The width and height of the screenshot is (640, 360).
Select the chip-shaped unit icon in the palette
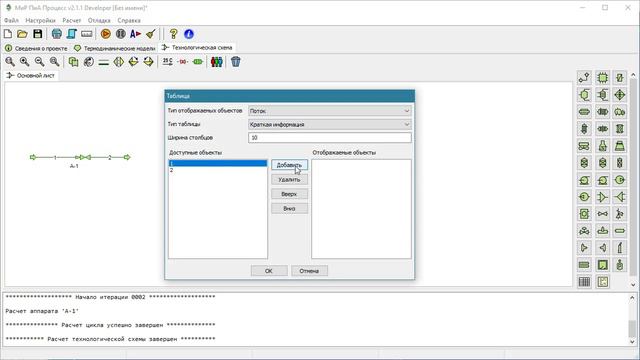pos(602,78)
